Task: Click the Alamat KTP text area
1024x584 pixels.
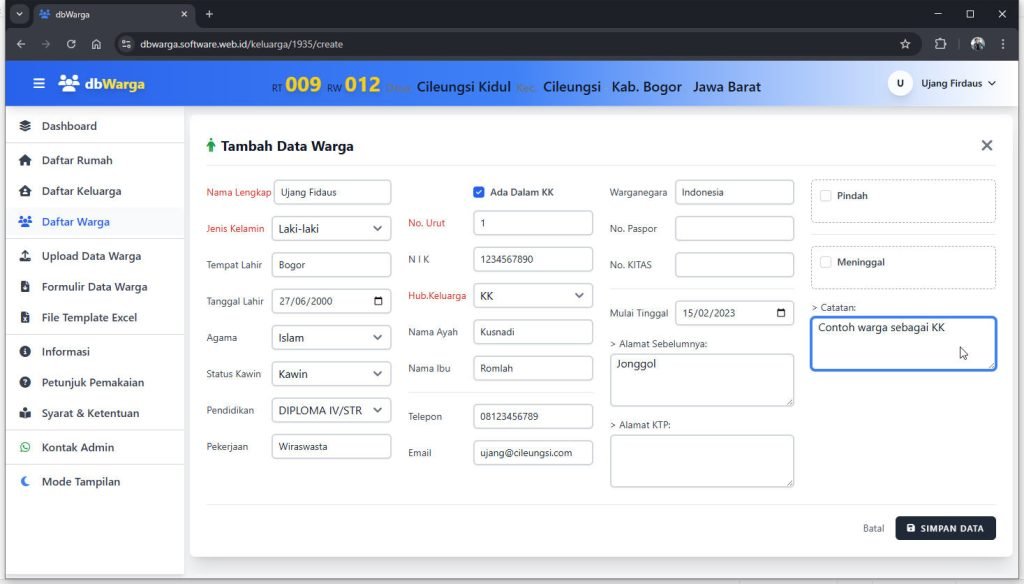Action: point(701,461)
